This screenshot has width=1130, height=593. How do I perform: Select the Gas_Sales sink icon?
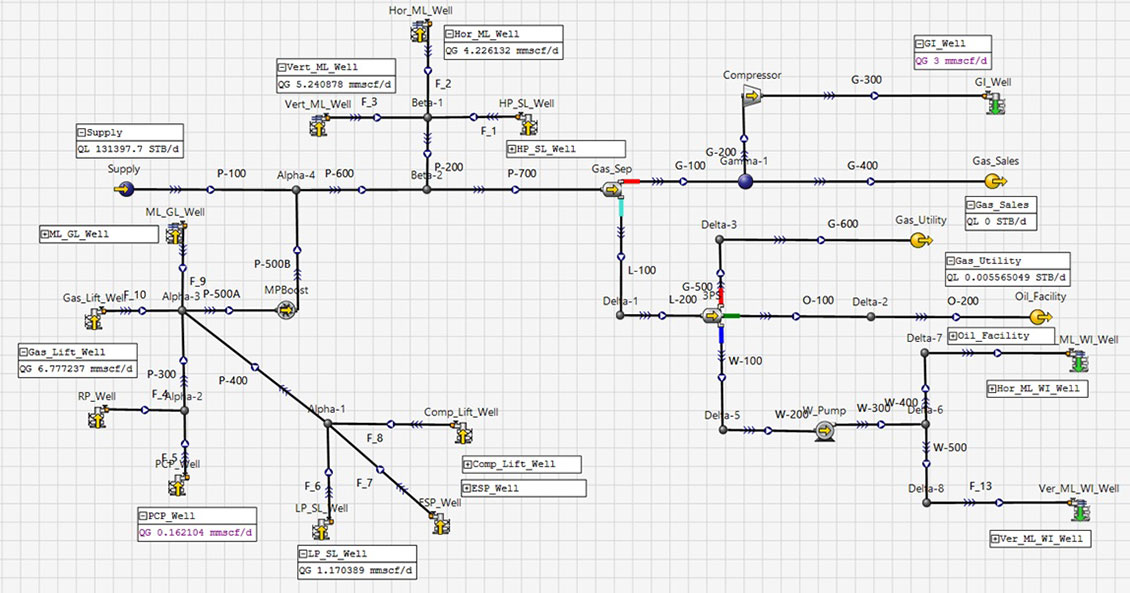[995, 181]
